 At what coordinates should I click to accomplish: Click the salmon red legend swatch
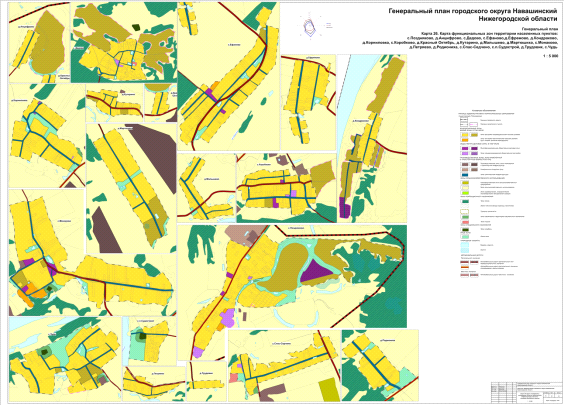[x=464, y=222]
